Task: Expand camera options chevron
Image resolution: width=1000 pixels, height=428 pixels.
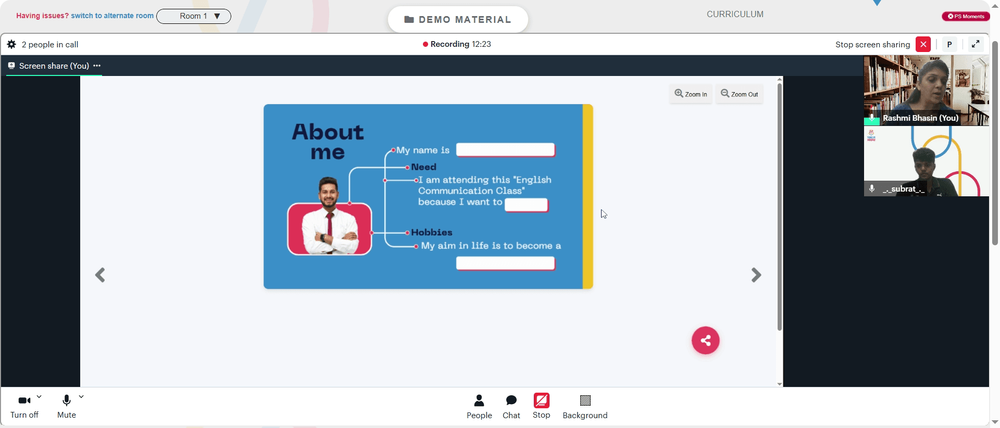Action: (x=40, y=397)
